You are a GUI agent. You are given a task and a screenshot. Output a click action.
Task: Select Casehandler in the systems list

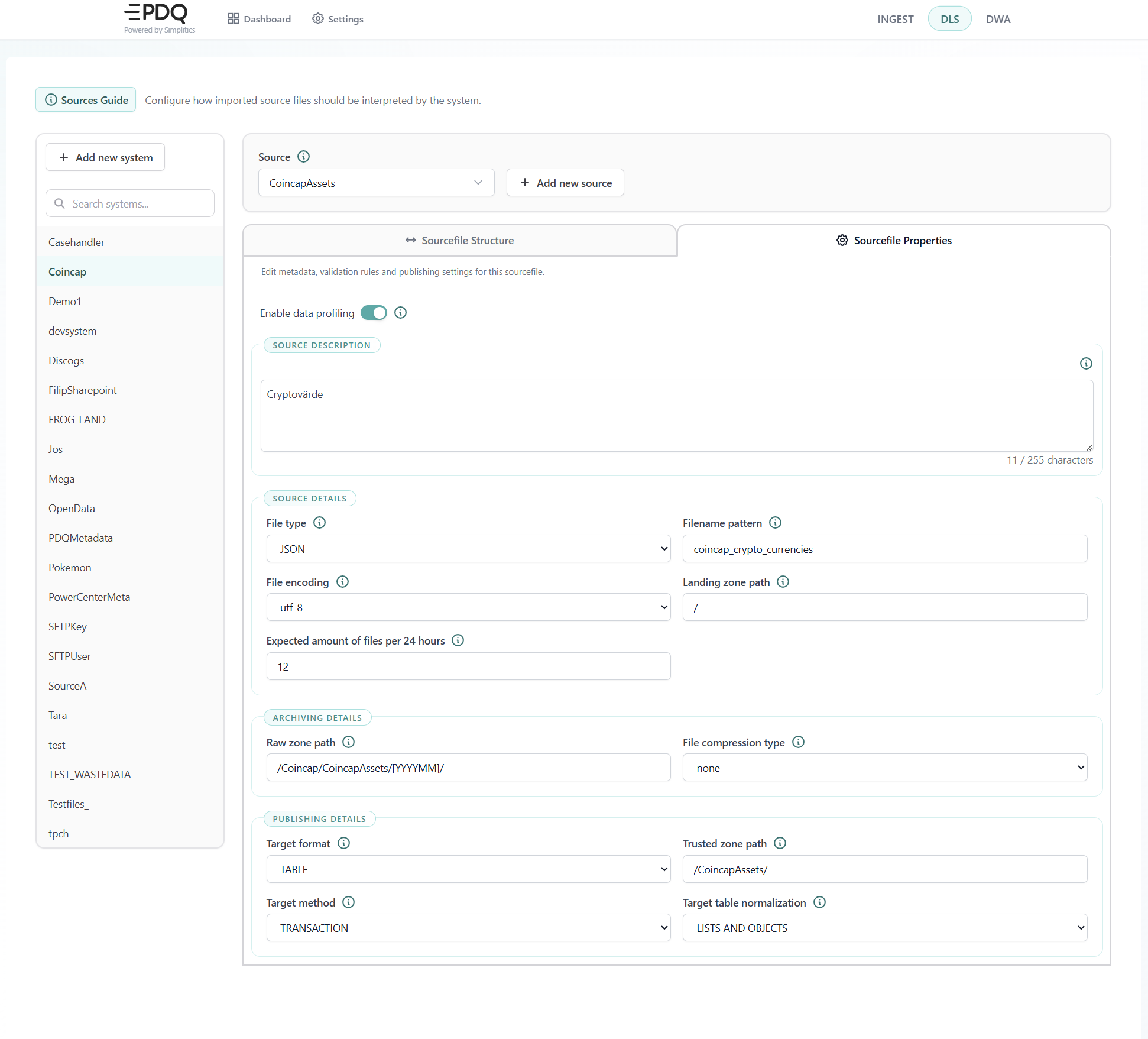(130, 242)
